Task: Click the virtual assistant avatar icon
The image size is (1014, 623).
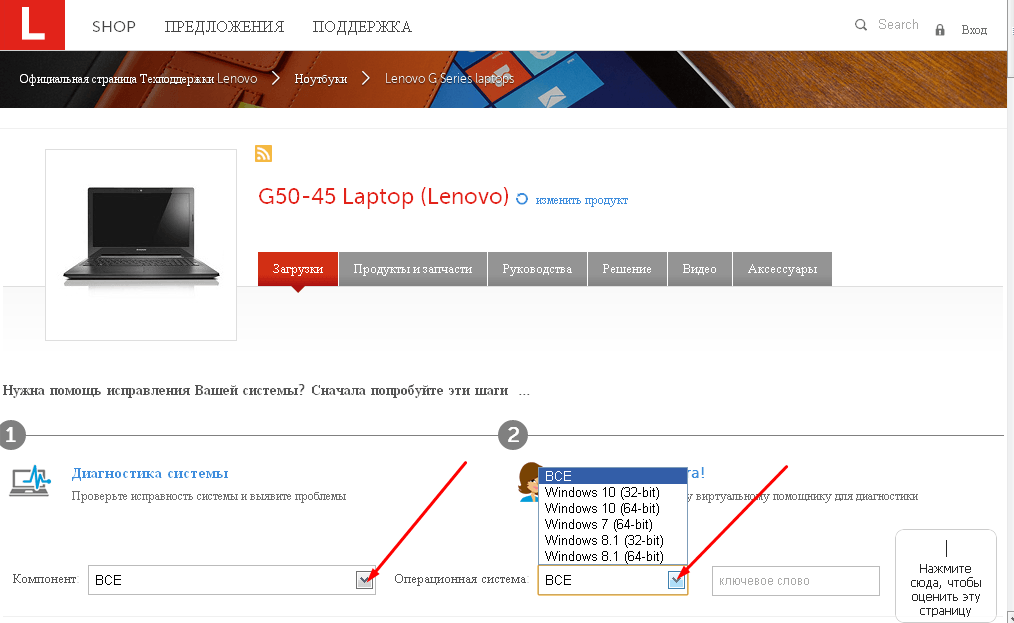Action: click(x=528, y=482)
